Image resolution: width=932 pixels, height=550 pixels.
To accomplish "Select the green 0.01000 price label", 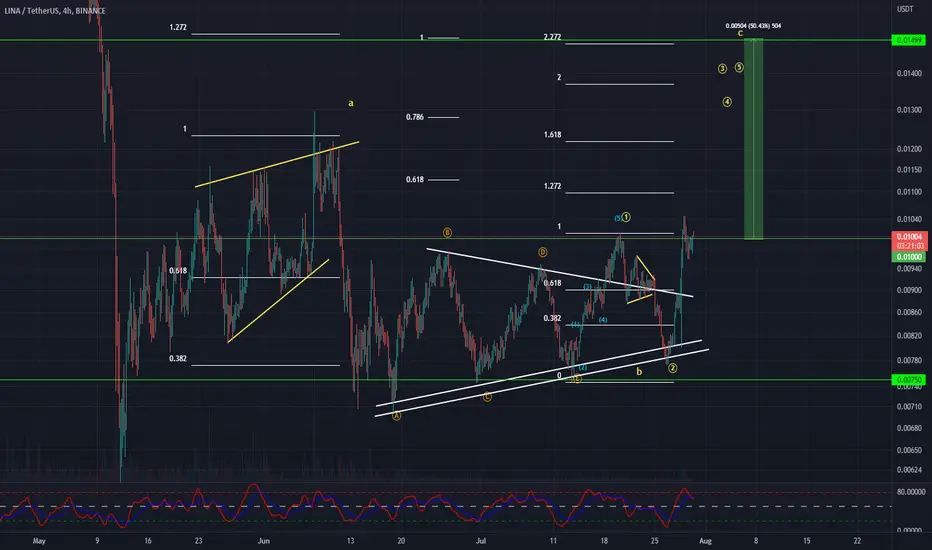I will (909, 257).
